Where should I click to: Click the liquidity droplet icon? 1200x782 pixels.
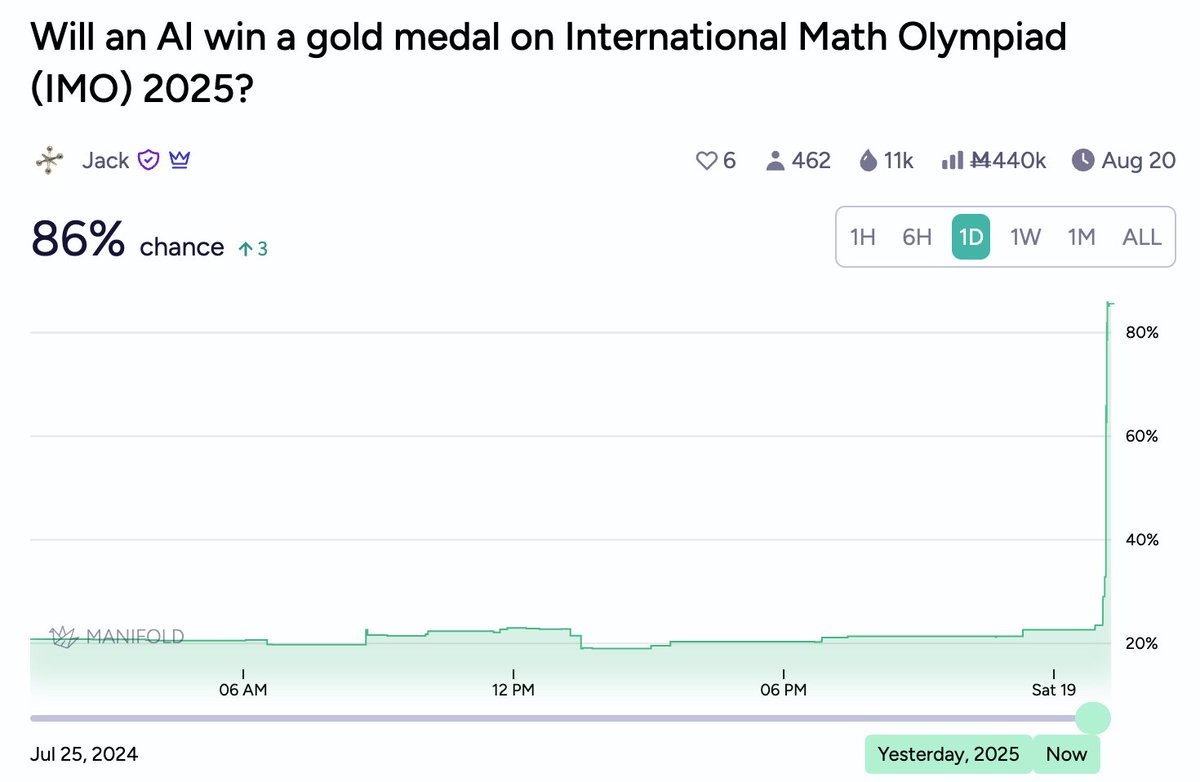[x=868, y=160]
